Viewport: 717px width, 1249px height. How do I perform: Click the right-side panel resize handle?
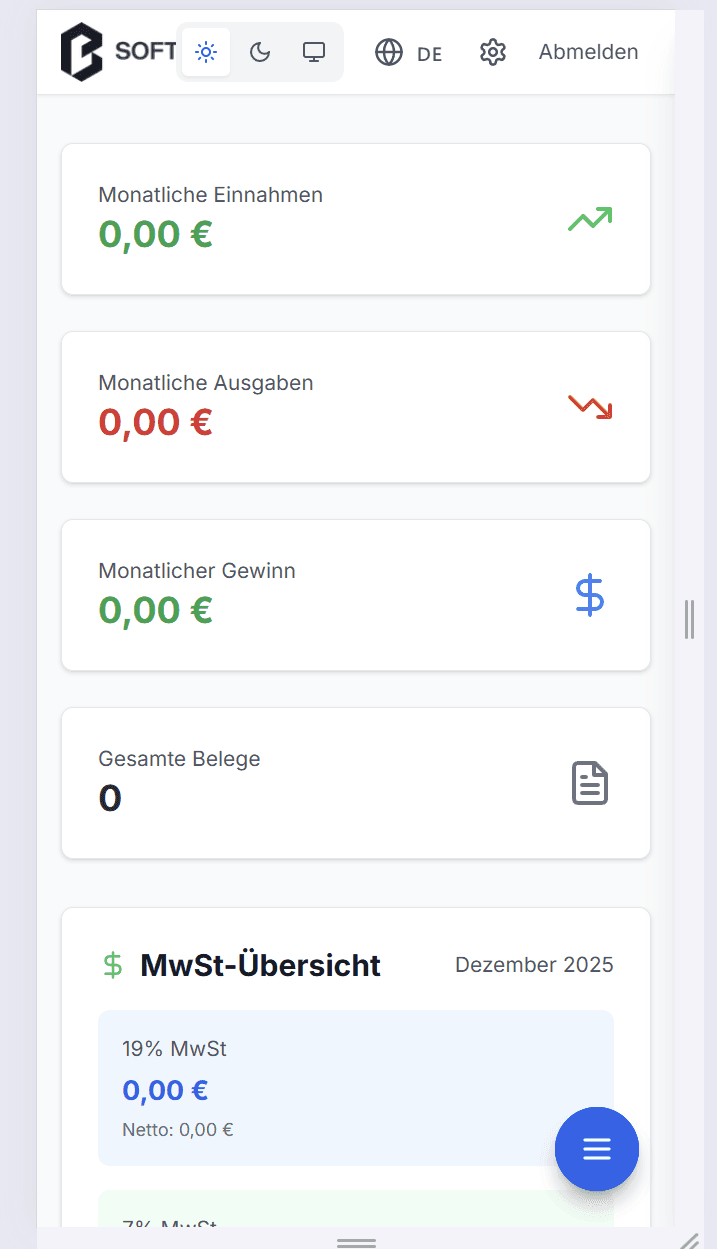pos(689,619)
